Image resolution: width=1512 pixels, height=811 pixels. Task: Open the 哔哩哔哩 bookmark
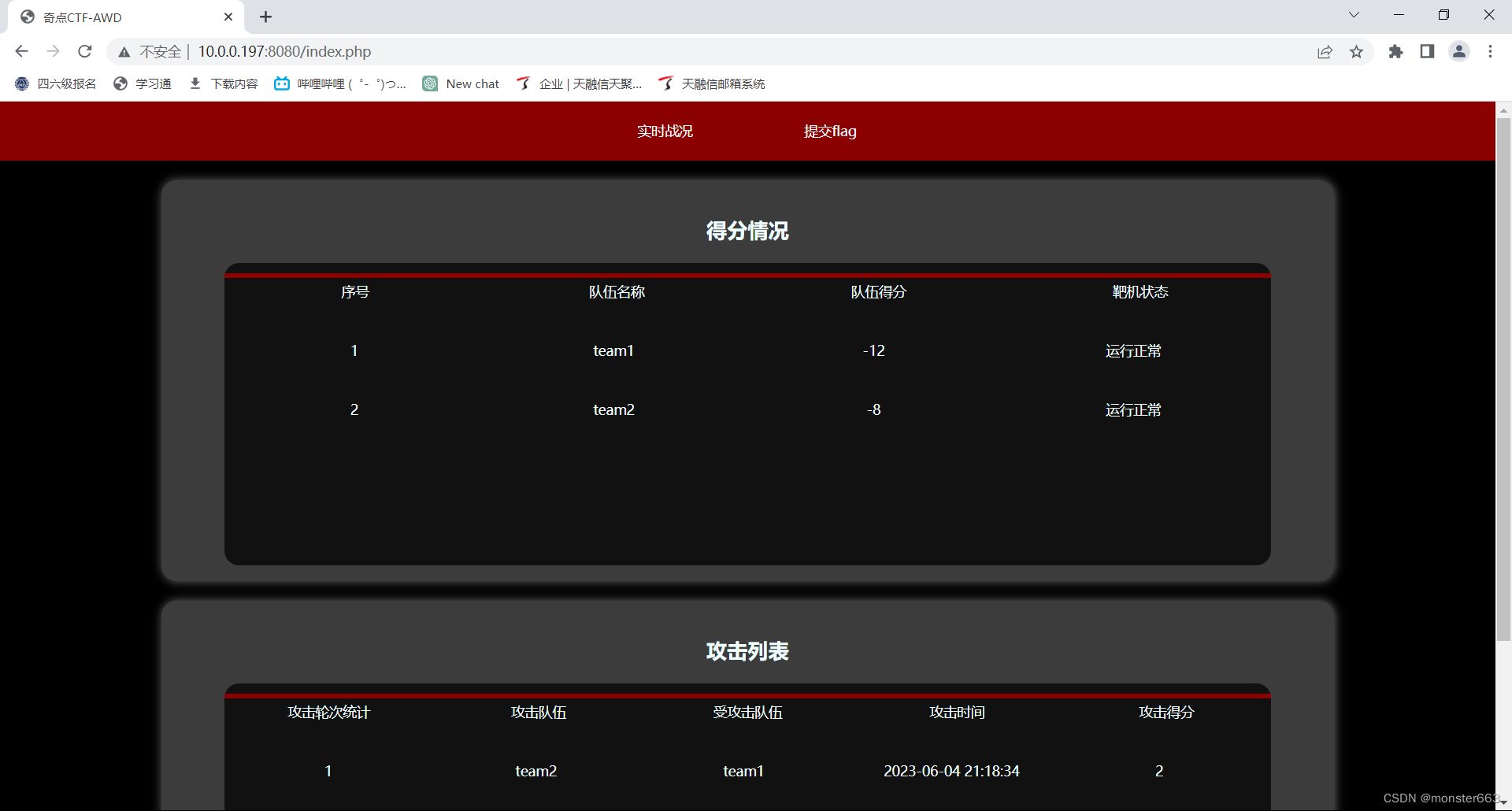[x=340, y=83]
